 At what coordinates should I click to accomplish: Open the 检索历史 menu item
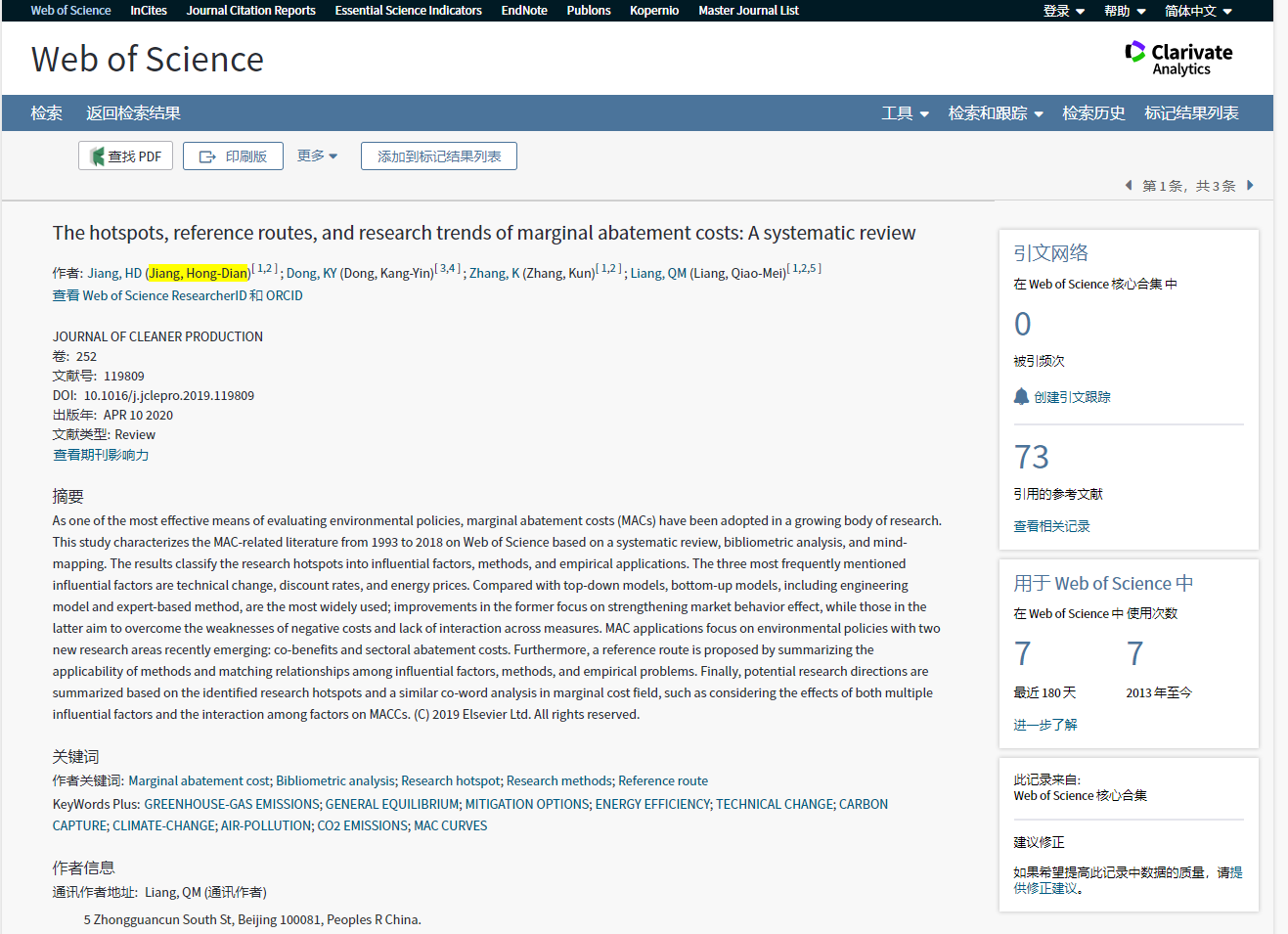point(1093,113)
